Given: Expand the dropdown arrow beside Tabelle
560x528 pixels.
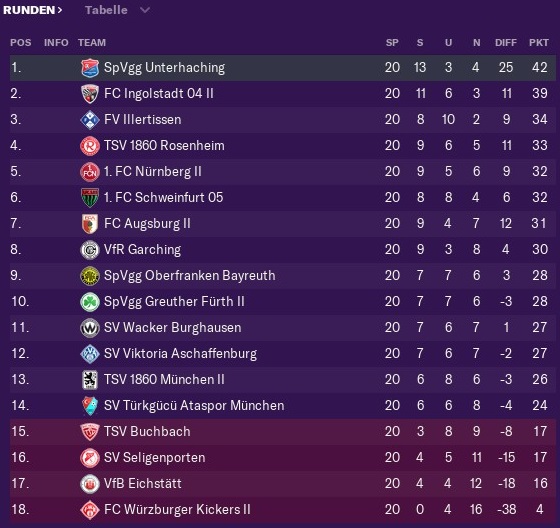Looking at the screenshot, I should 145,10.
